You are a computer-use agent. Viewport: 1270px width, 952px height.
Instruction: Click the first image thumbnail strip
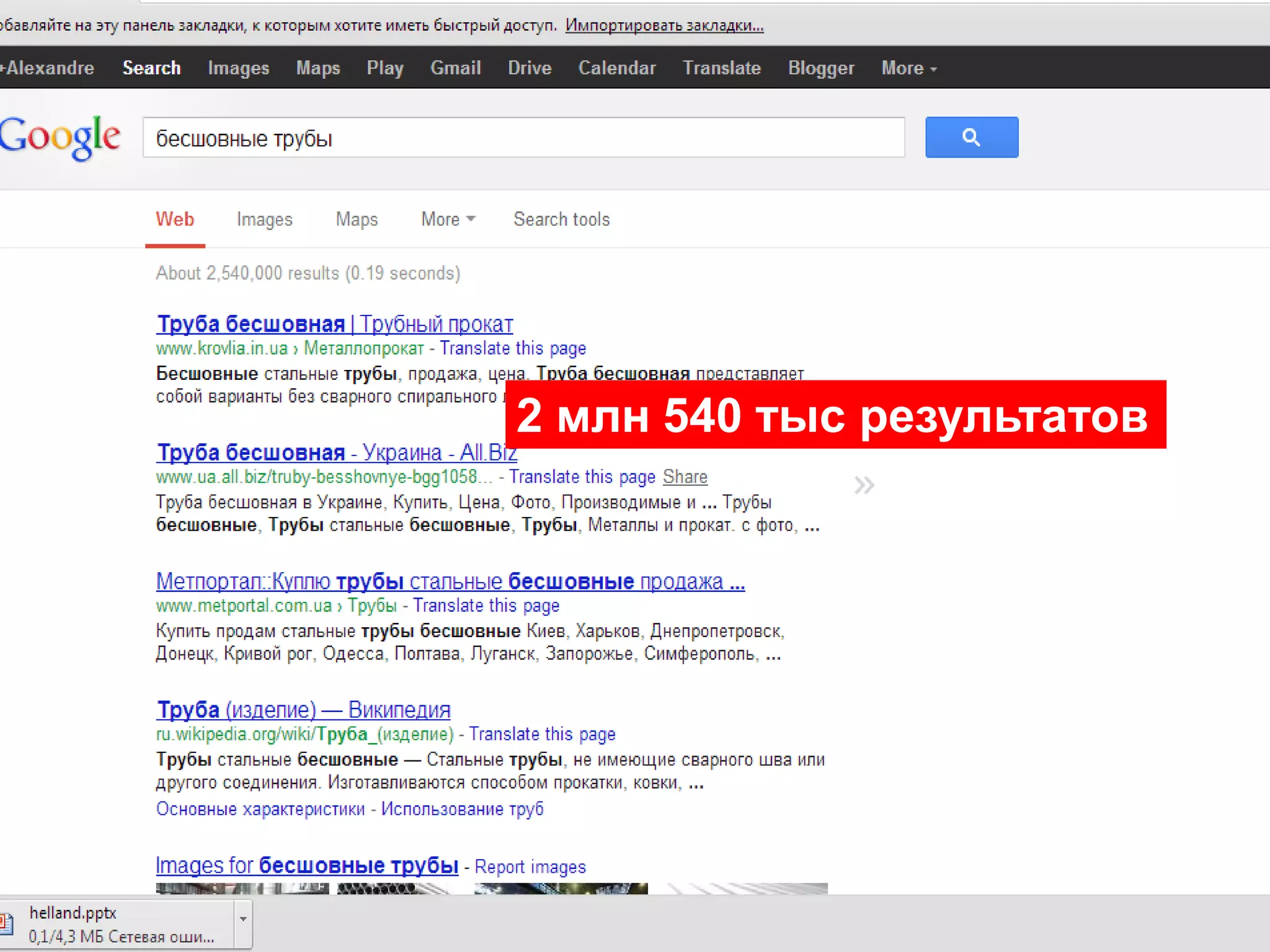(242, 888)
